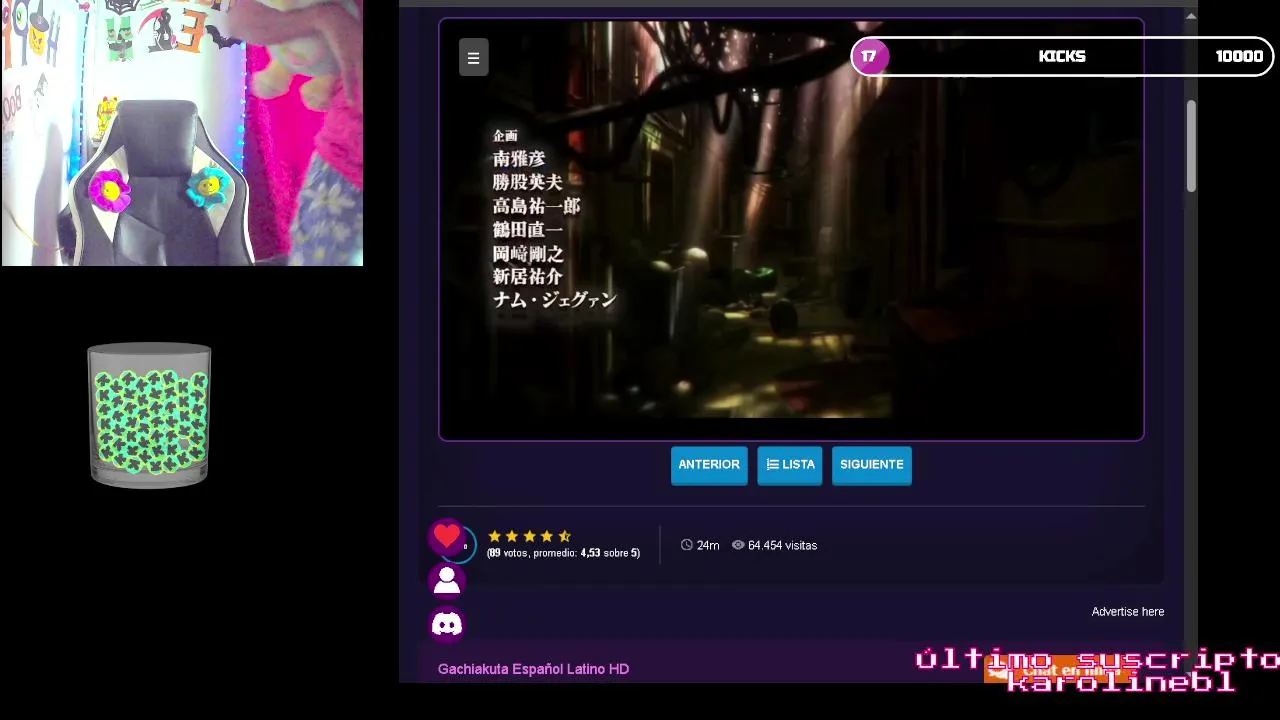
Task: Rate with the third gold star
Action: point(529,536)
